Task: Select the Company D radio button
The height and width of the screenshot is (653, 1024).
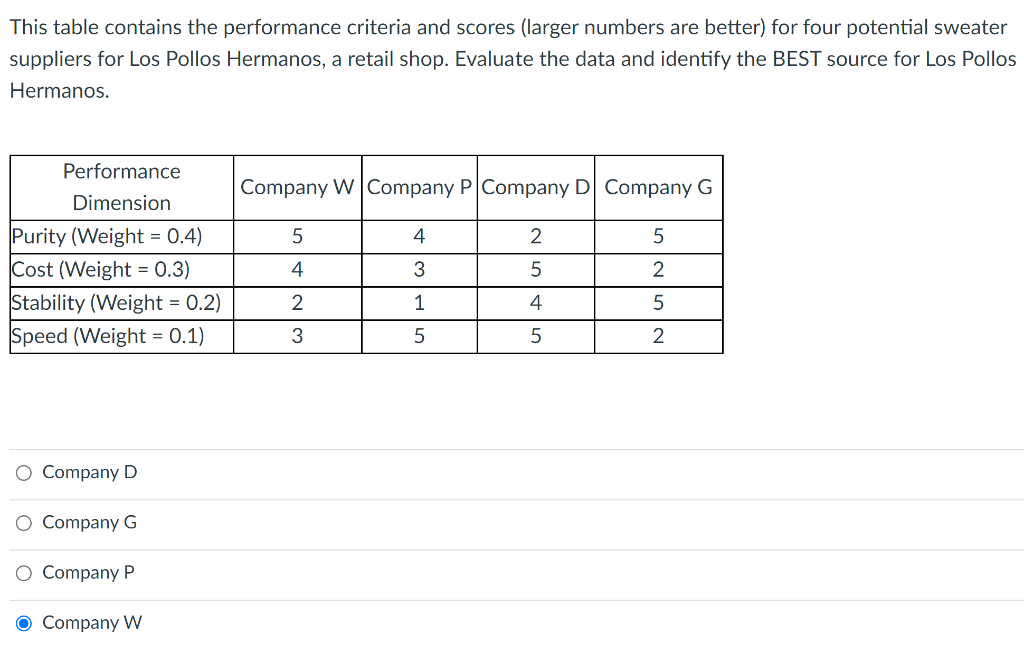Action: tap(23, 472)
